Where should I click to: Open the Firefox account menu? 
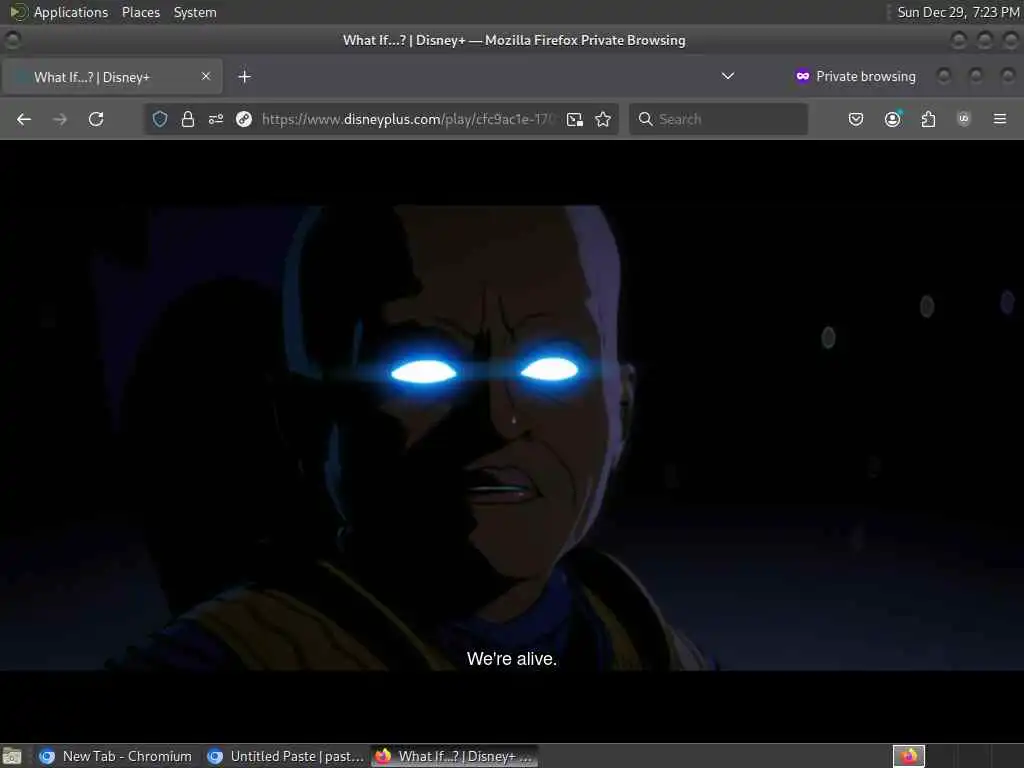892,119
